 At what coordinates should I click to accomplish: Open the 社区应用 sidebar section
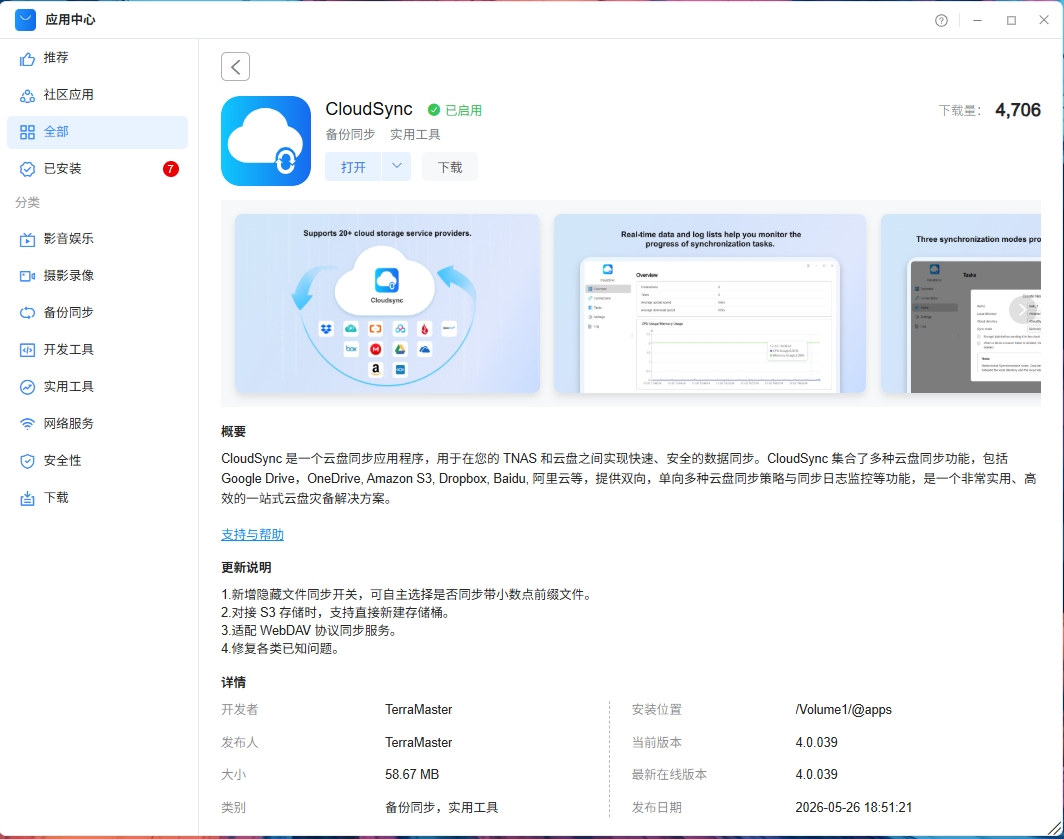(x=98, y=95)
